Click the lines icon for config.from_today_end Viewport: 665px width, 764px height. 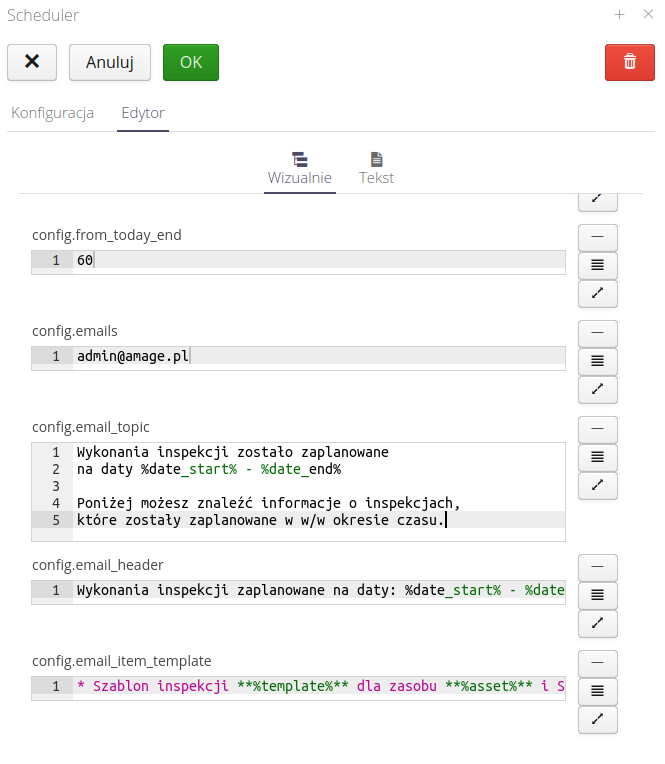[597, 266]
